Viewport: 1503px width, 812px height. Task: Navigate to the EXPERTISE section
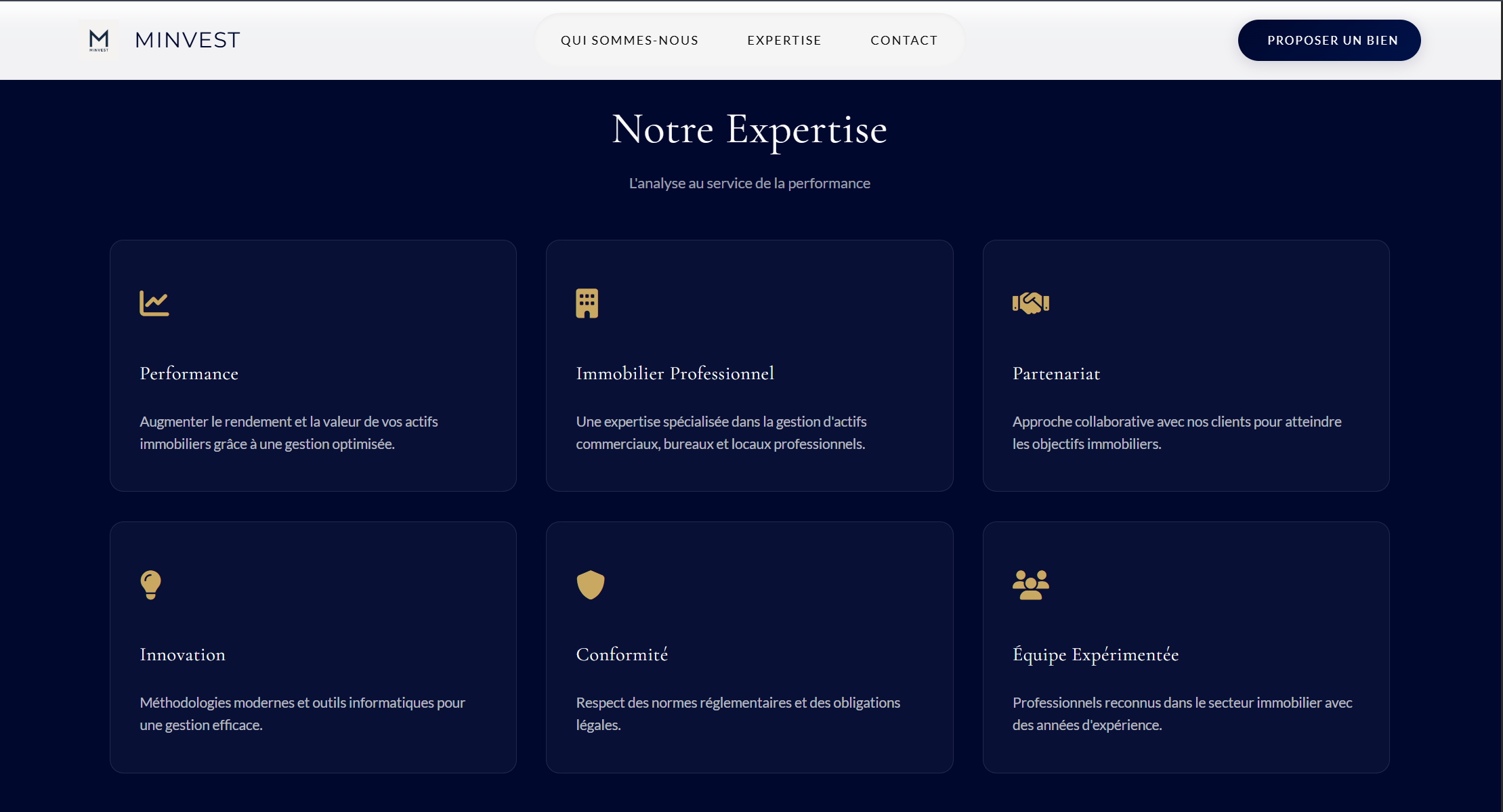pyautogui.click(x=784, y=40)
